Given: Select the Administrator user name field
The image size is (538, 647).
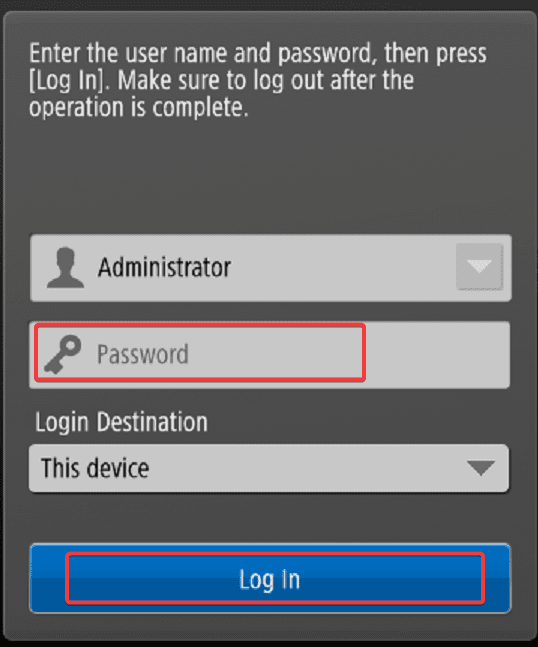Looking at the screenshot, I should click(x=271, y=268).
